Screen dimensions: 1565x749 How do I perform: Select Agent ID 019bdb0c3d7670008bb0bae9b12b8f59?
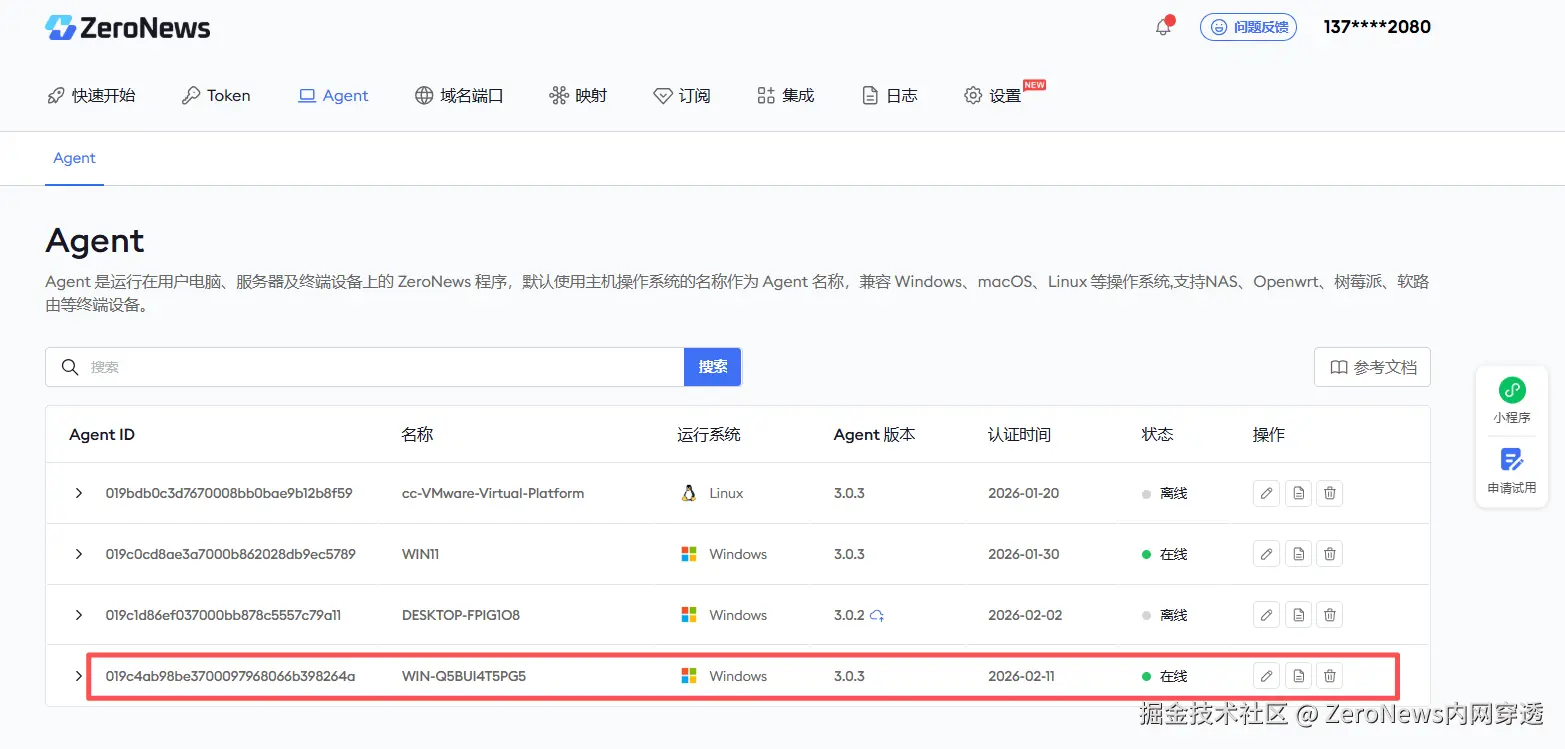pos(229,493)
